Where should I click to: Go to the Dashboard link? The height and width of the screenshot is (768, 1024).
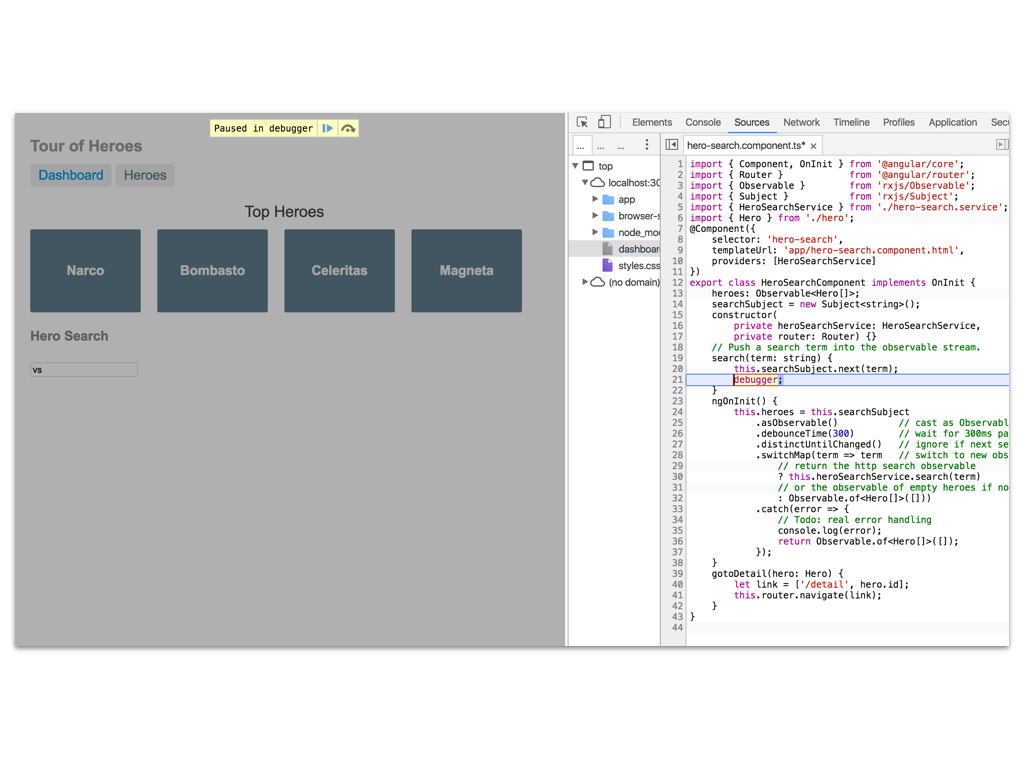pos(71,175)
